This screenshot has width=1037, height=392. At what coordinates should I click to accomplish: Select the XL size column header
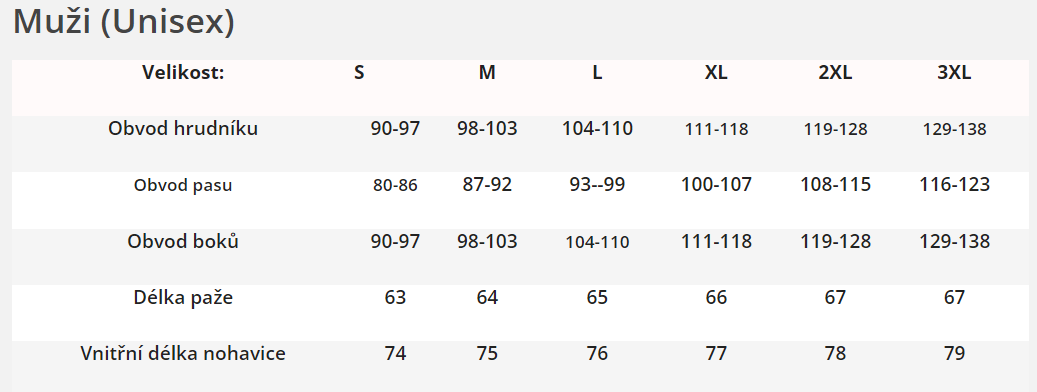coord(716,73)
